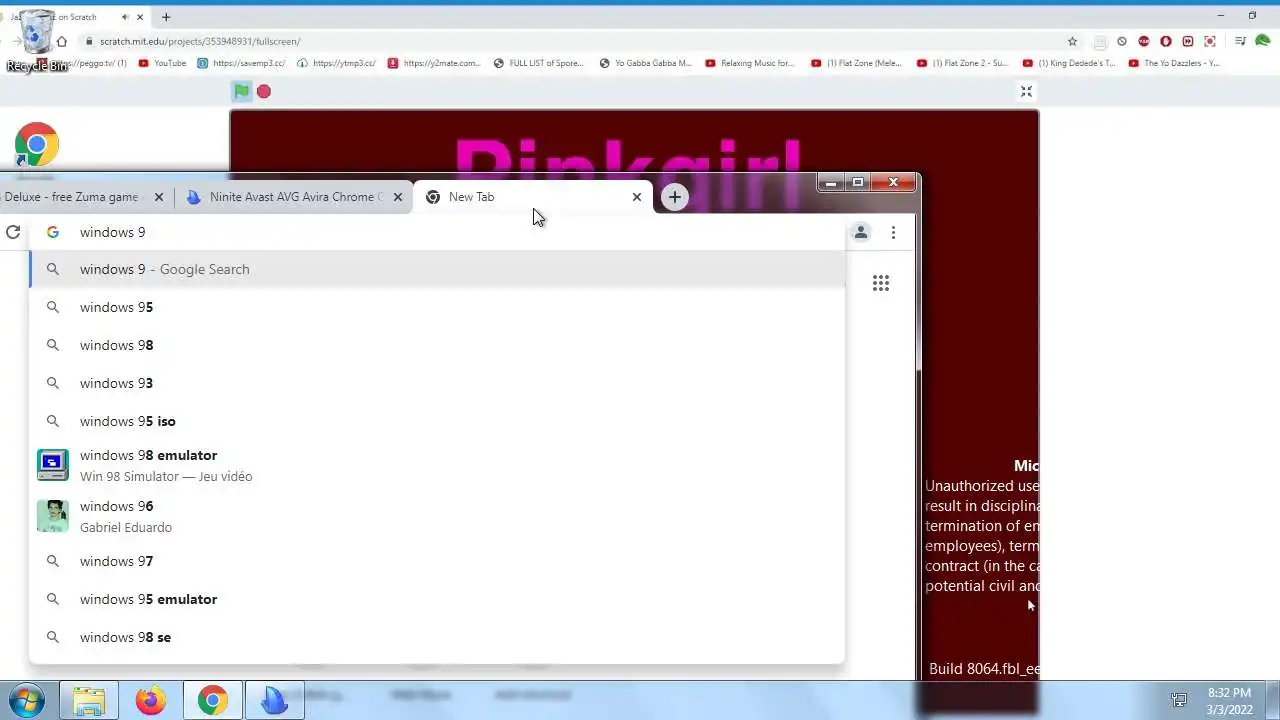Choose the windows 93 suggestion
This screenshot has height=720, width=1280.
[437, 383]
